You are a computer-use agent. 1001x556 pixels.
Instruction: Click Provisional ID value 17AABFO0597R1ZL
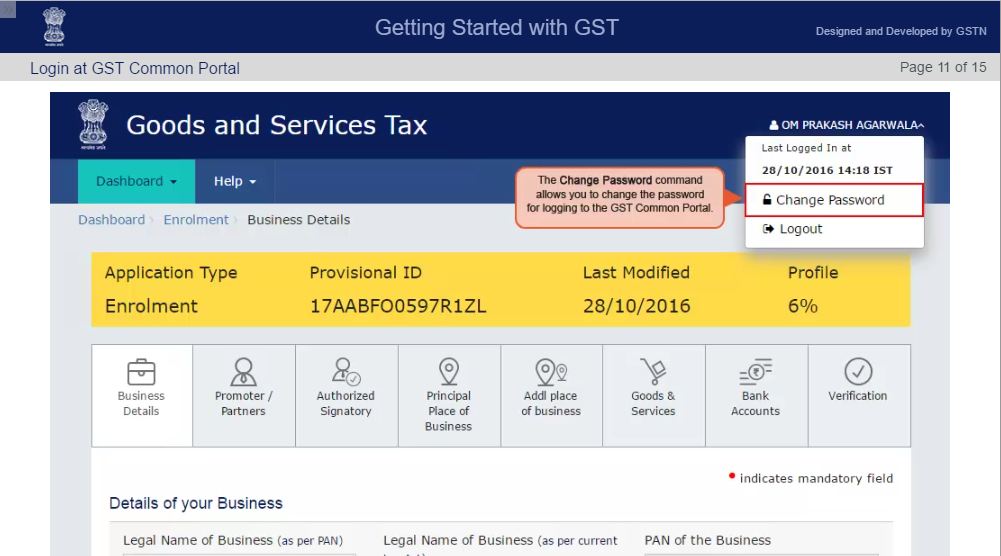[x=398, y=306]
